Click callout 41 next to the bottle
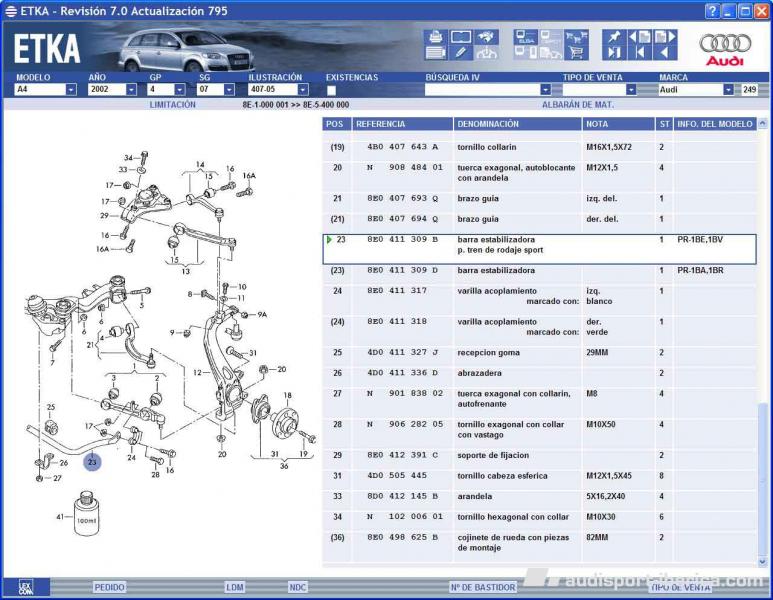The height and width of the screenshot is (600, 773). [x=60, y=517]
